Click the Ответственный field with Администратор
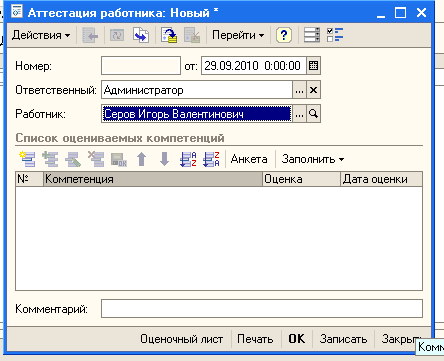This screenshot has height=361, width=444. [x=197, y=90]
